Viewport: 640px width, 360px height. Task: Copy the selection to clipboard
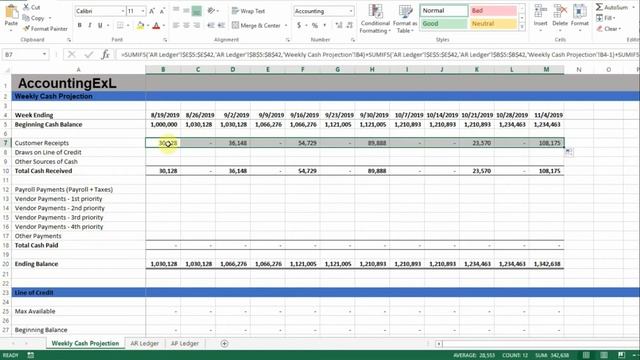click(34, 18)
